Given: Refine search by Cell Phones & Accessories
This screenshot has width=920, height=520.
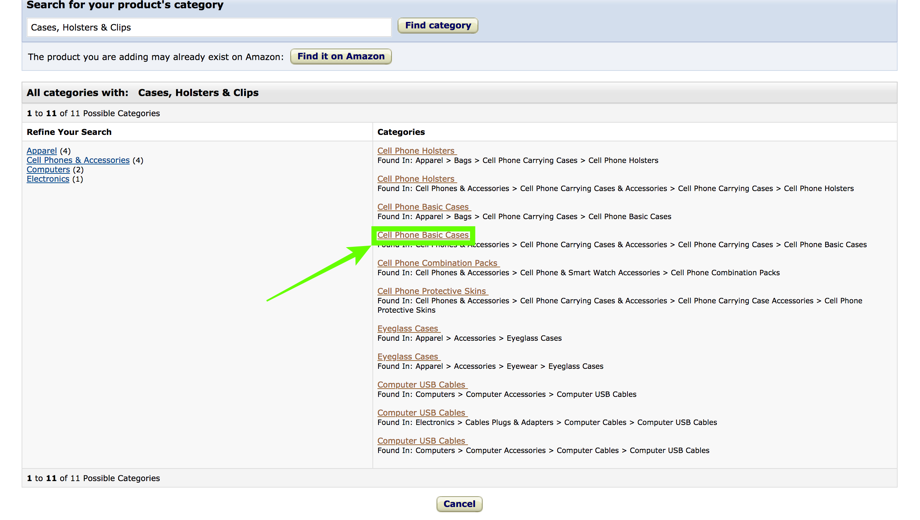Looking at the screenshot, I should (78, 160).
